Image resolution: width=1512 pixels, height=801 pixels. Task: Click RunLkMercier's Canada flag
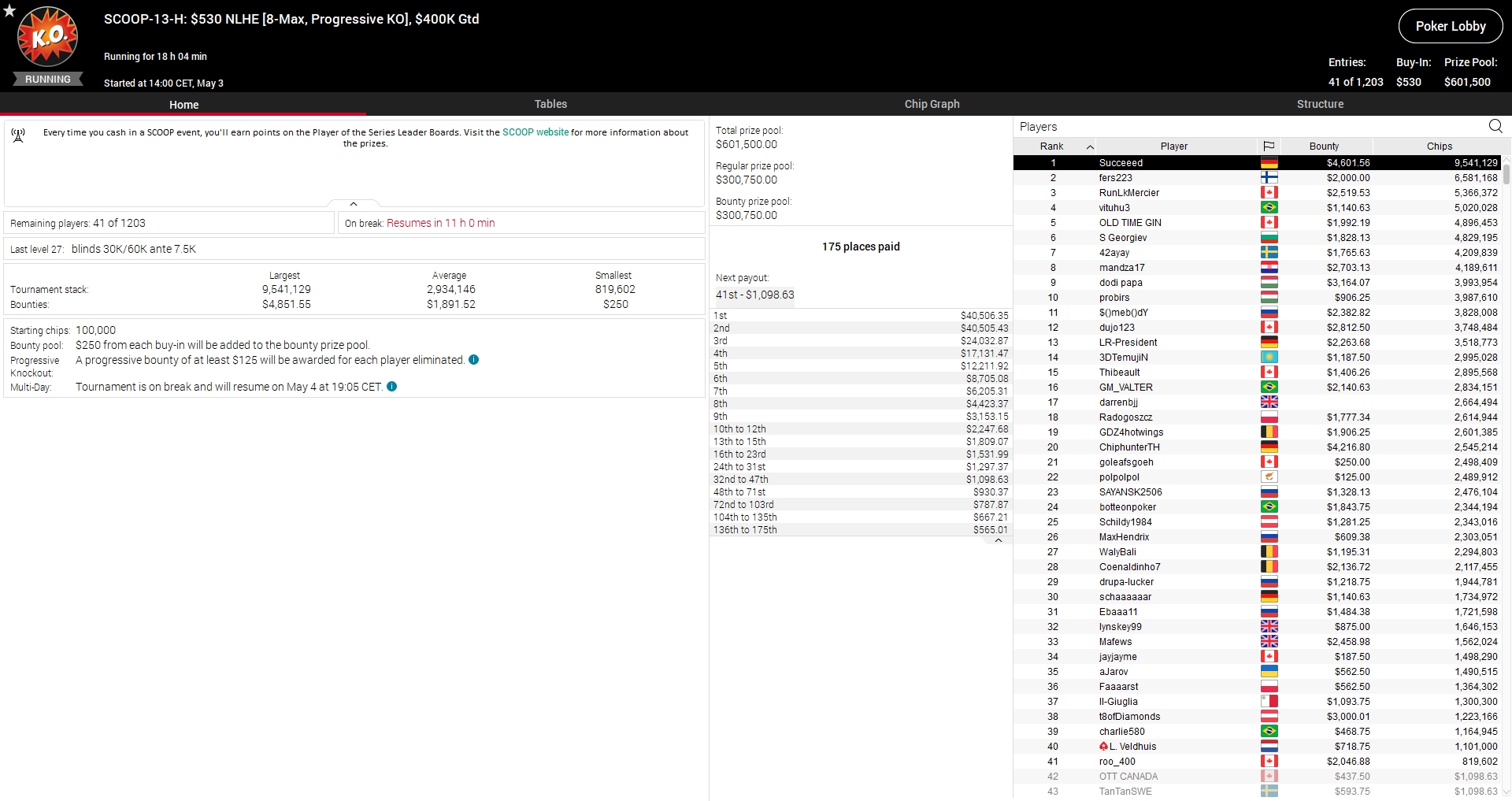pos(1269,193)
